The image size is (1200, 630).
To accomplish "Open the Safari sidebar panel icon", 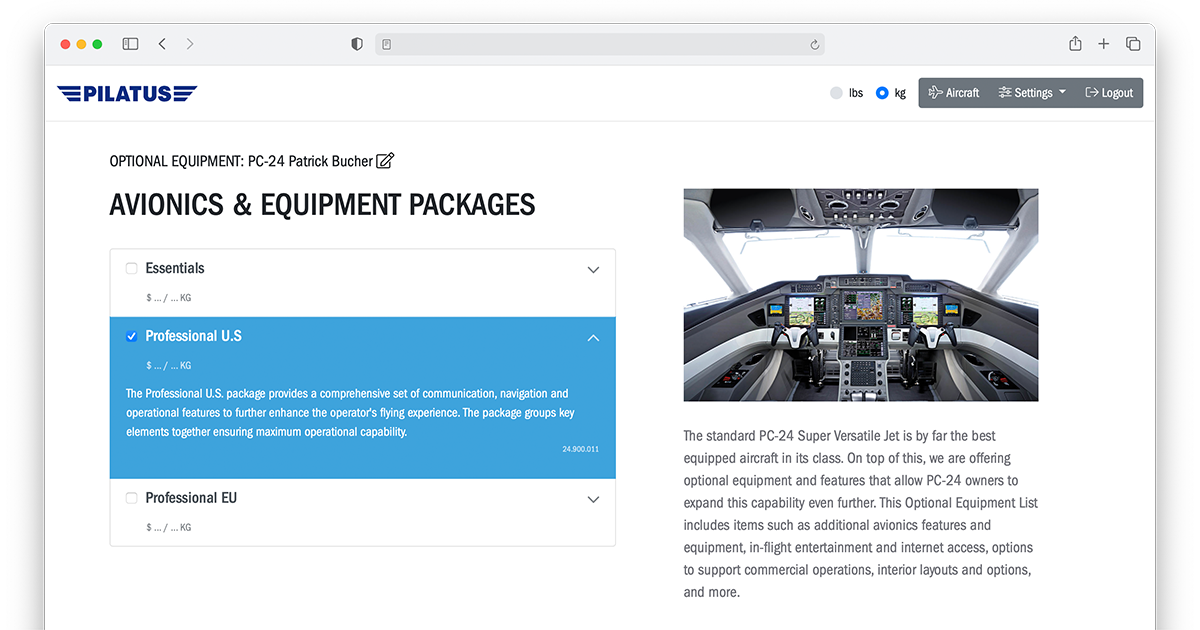I will point(130,44).
